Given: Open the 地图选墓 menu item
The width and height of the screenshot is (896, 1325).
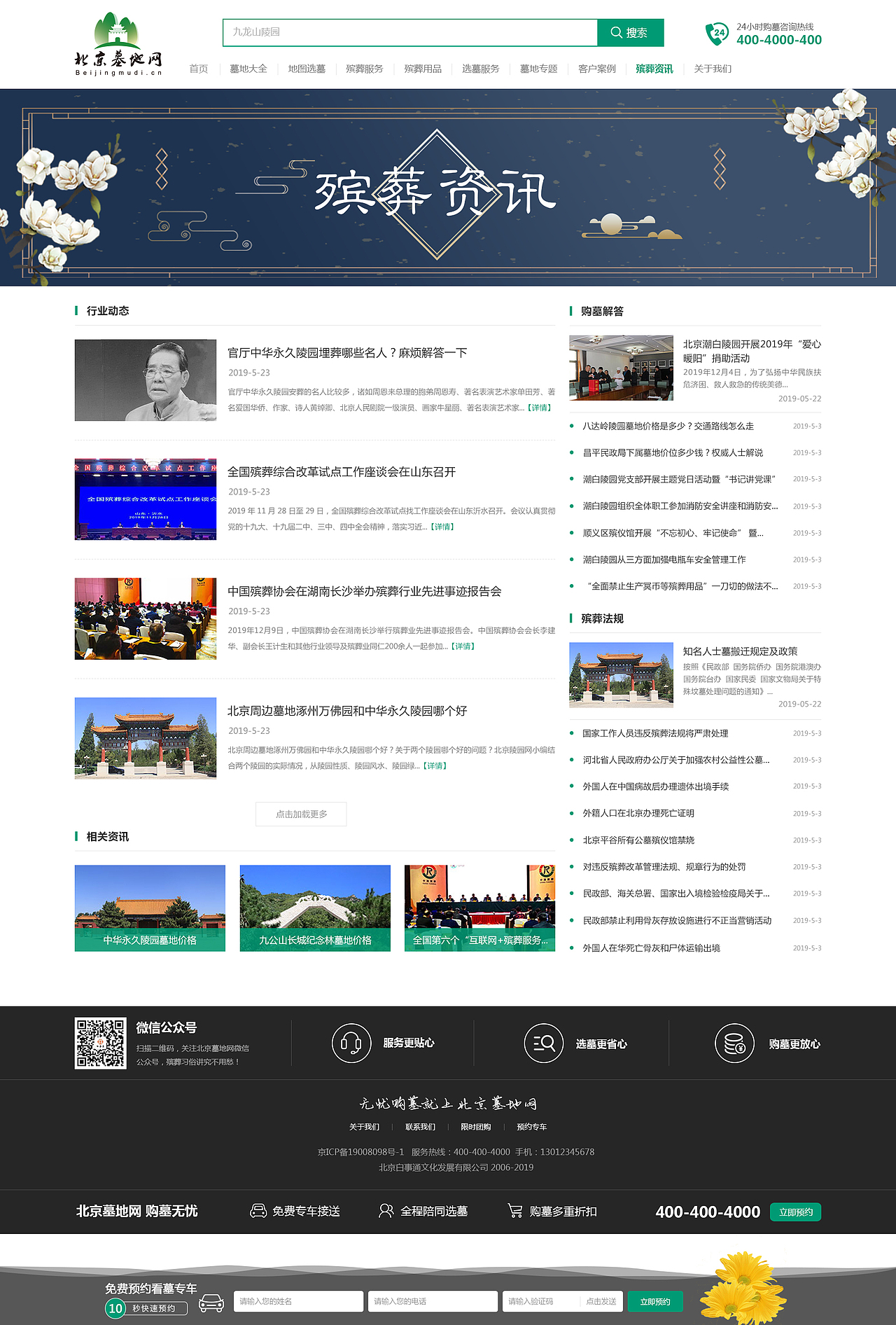Looking at the screenshot, I should 307,69.
